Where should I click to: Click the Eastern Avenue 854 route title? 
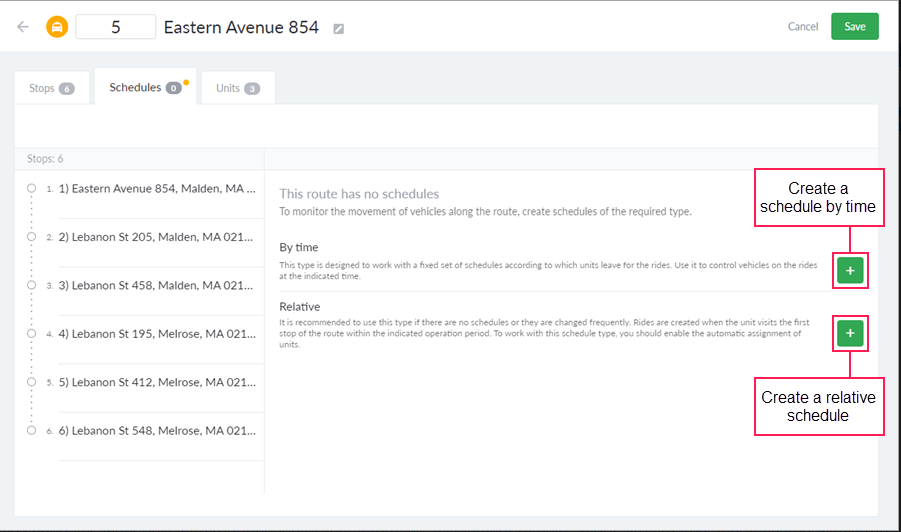click(241, 27)
